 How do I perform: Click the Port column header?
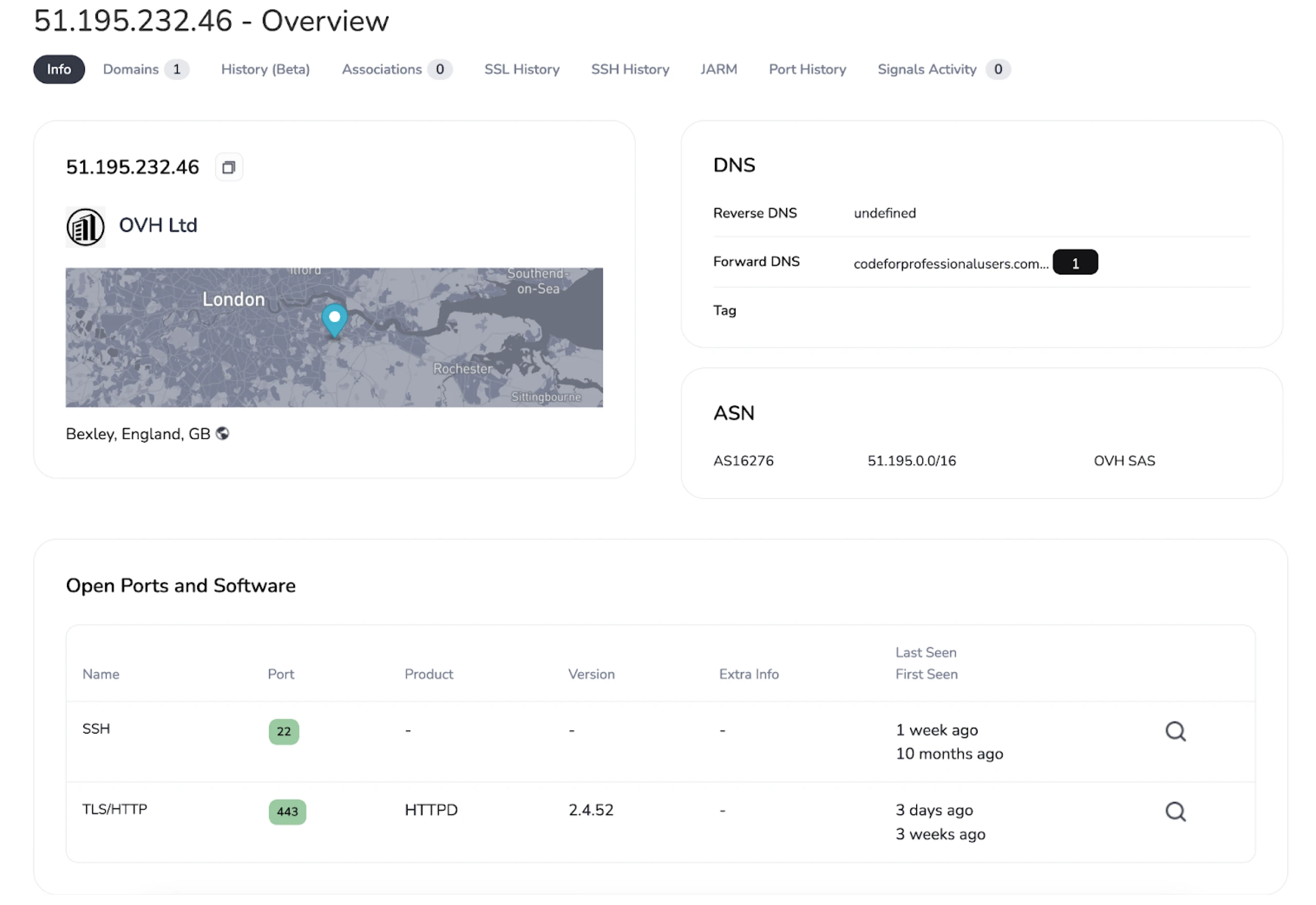pyautogui.click(x=281, y=675)
